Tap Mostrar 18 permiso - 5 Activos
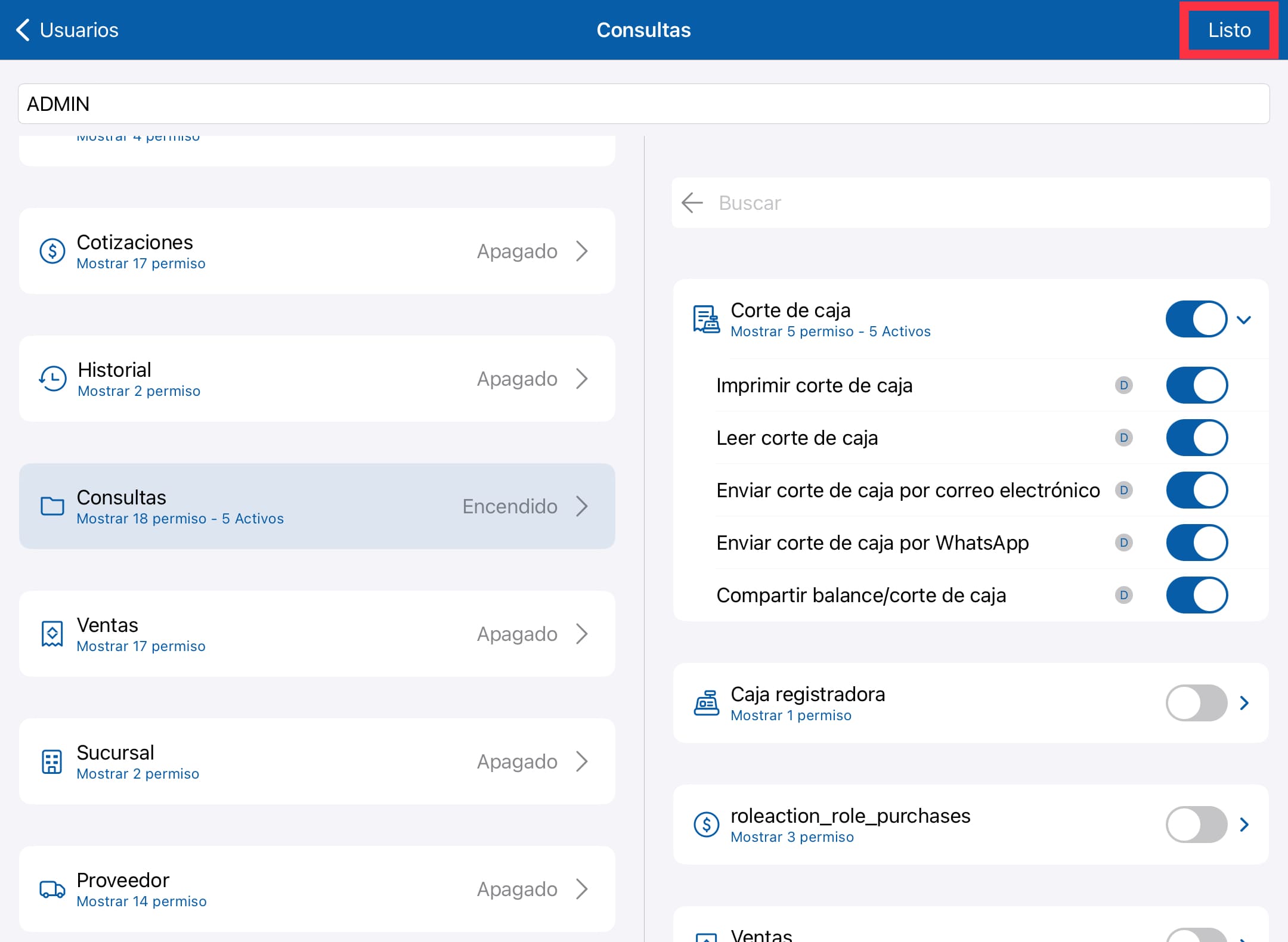1288x942 pixels. click(x=180, y=519)
